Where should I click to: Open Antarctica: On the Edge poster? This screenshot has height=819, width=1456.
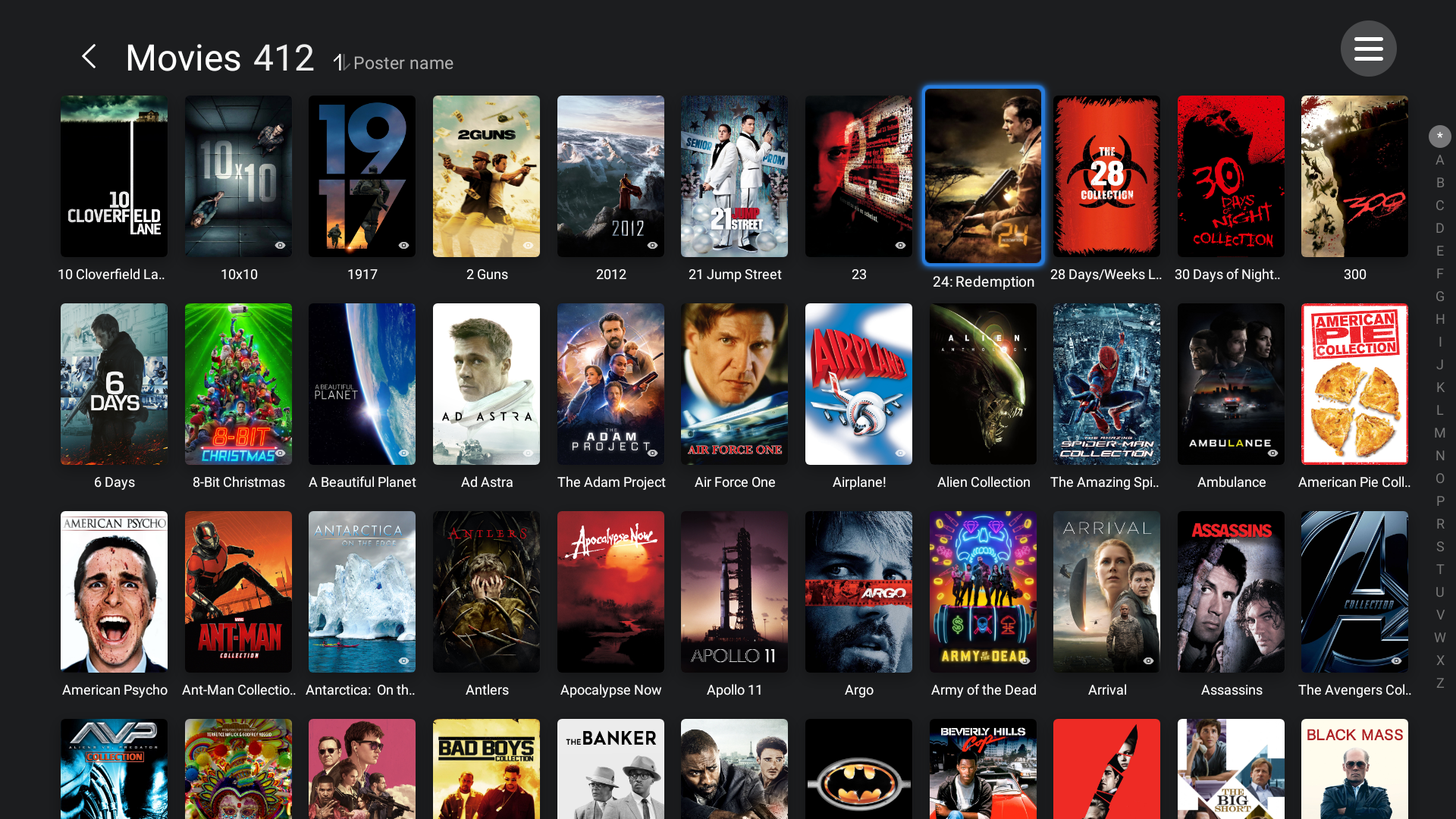pyautogui.click(x=362, y=591)
